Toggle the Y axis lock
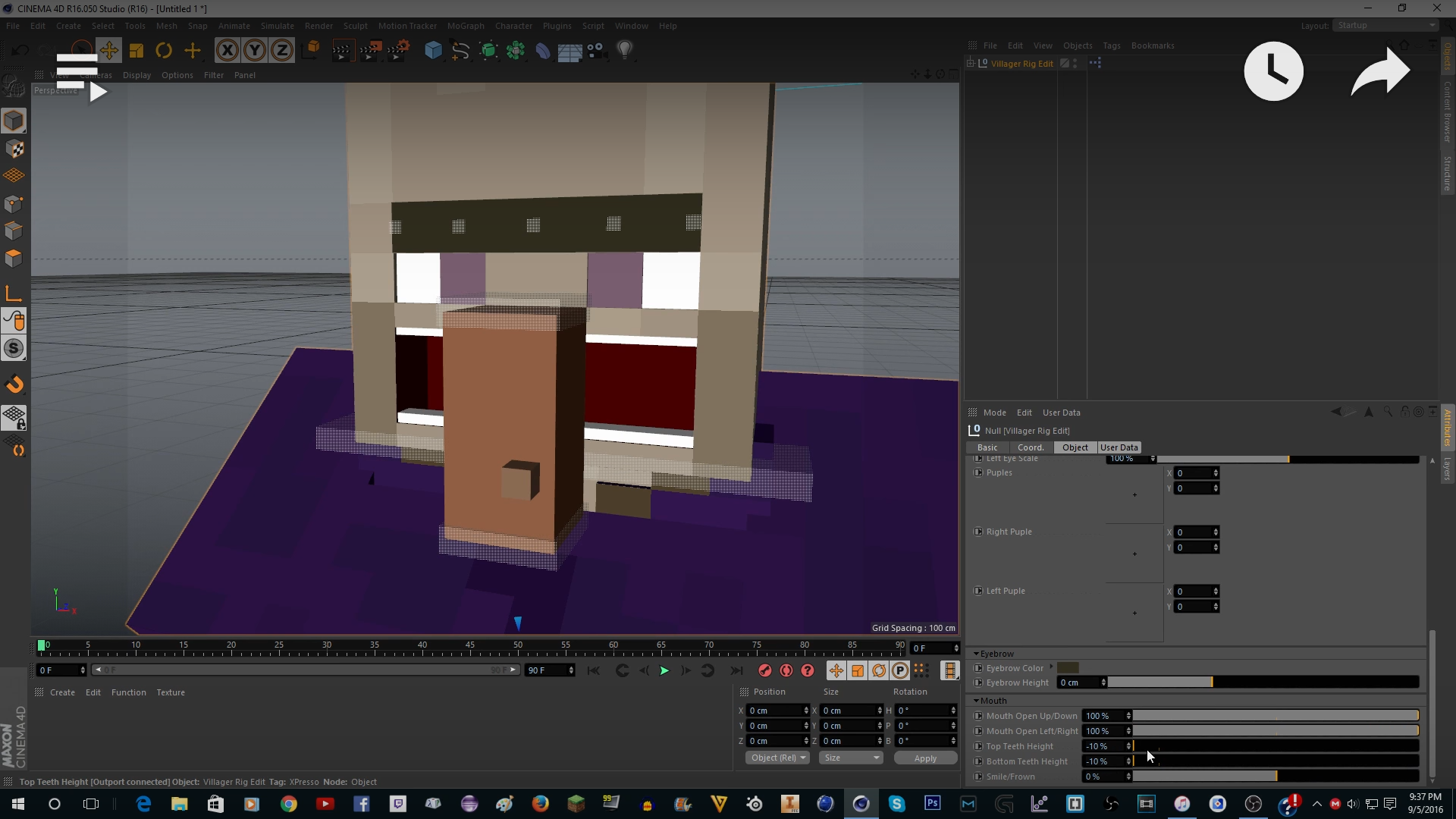 pyautogui.click(x=255, y=51)
